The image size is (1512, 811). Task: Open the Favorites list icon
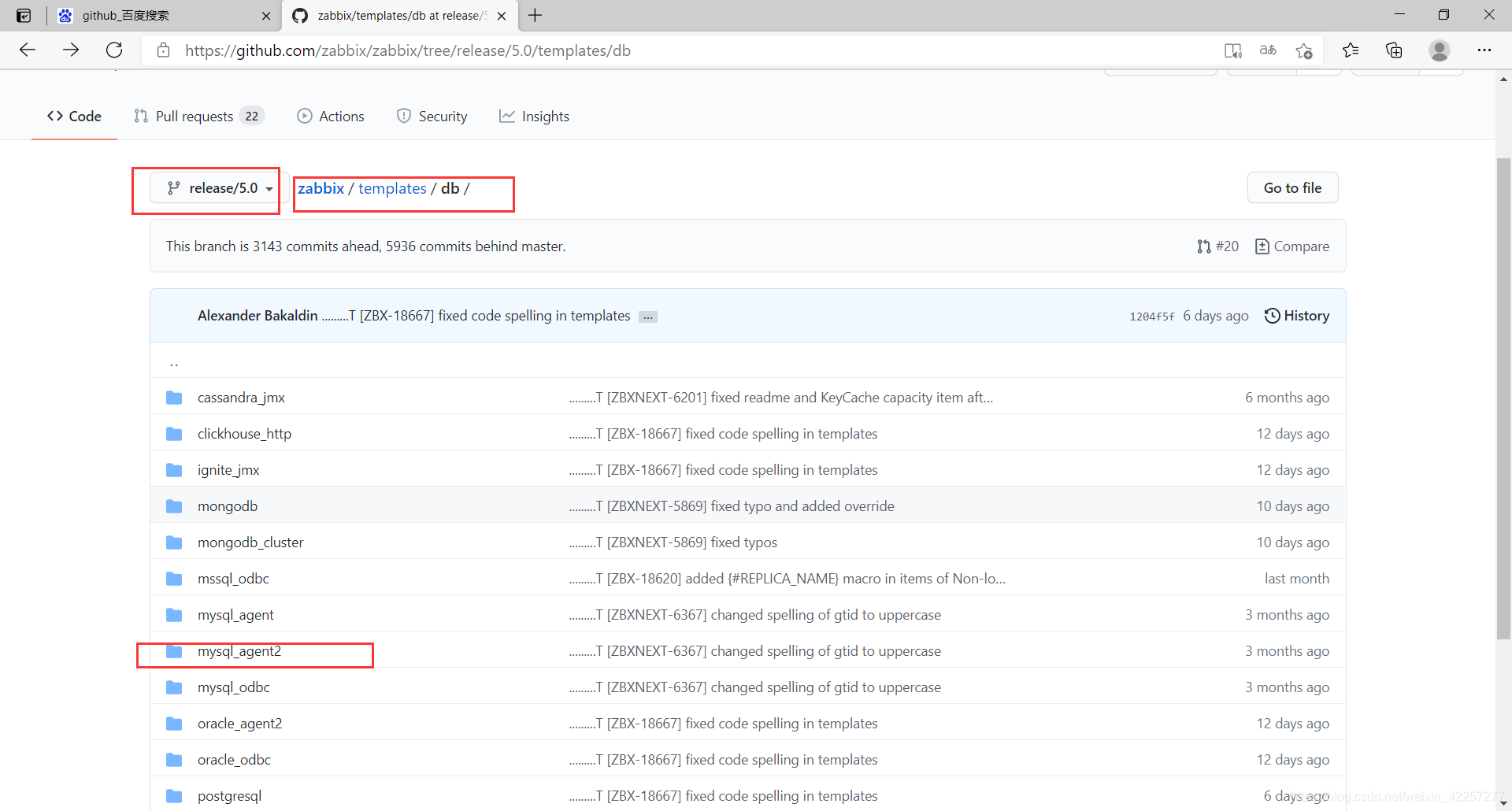(x=1351, y=50)
